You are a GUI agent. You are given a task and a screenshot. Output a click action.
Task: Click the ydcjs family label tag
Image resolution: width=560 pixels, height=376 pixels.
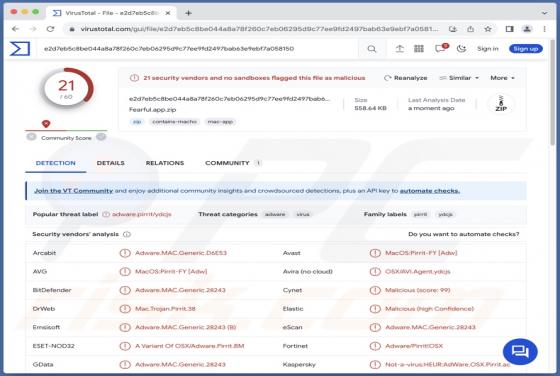tap(445, 214)
